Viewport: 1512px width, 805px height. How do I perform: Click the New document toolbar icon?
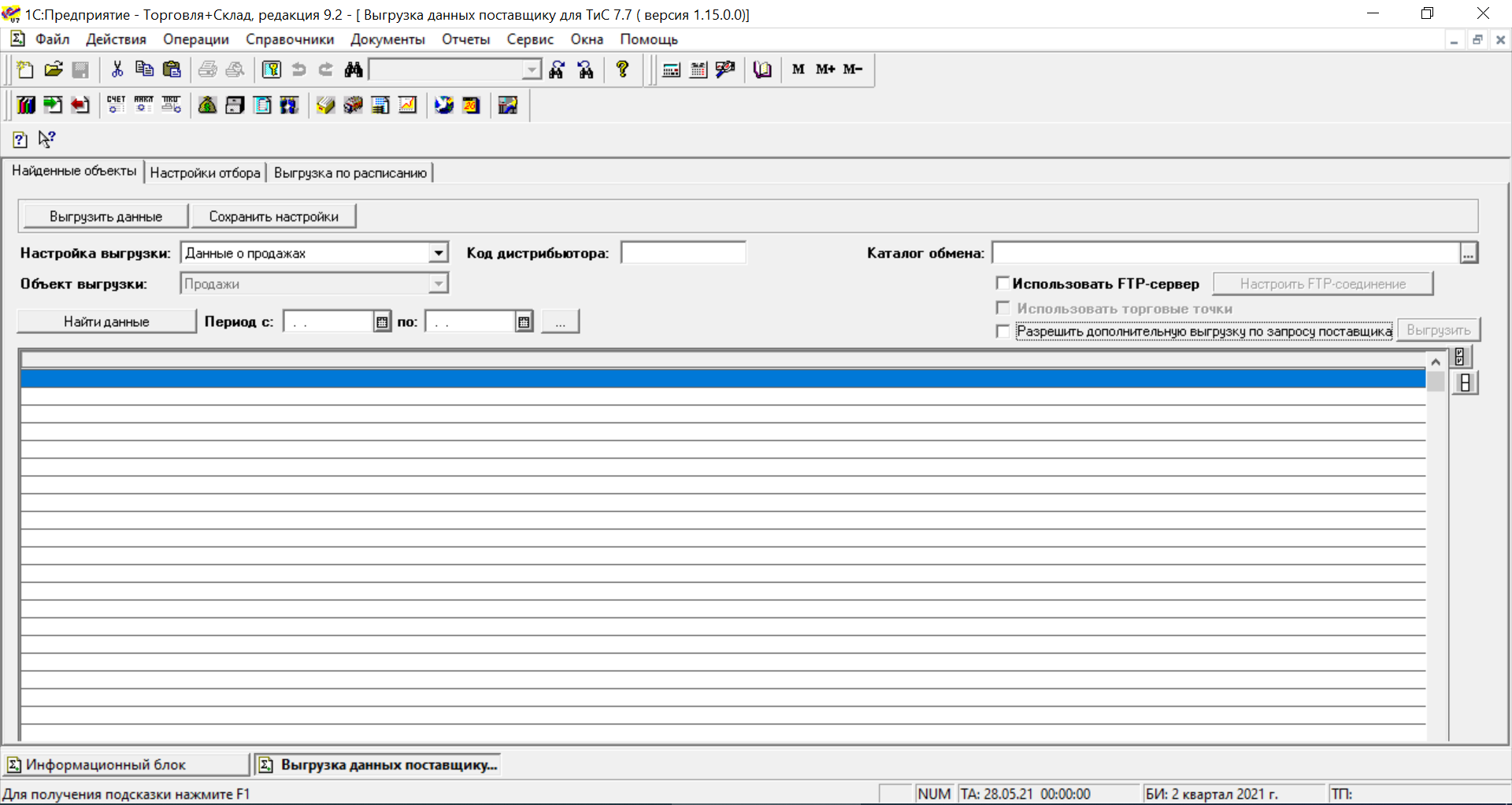tap(25, 69)
